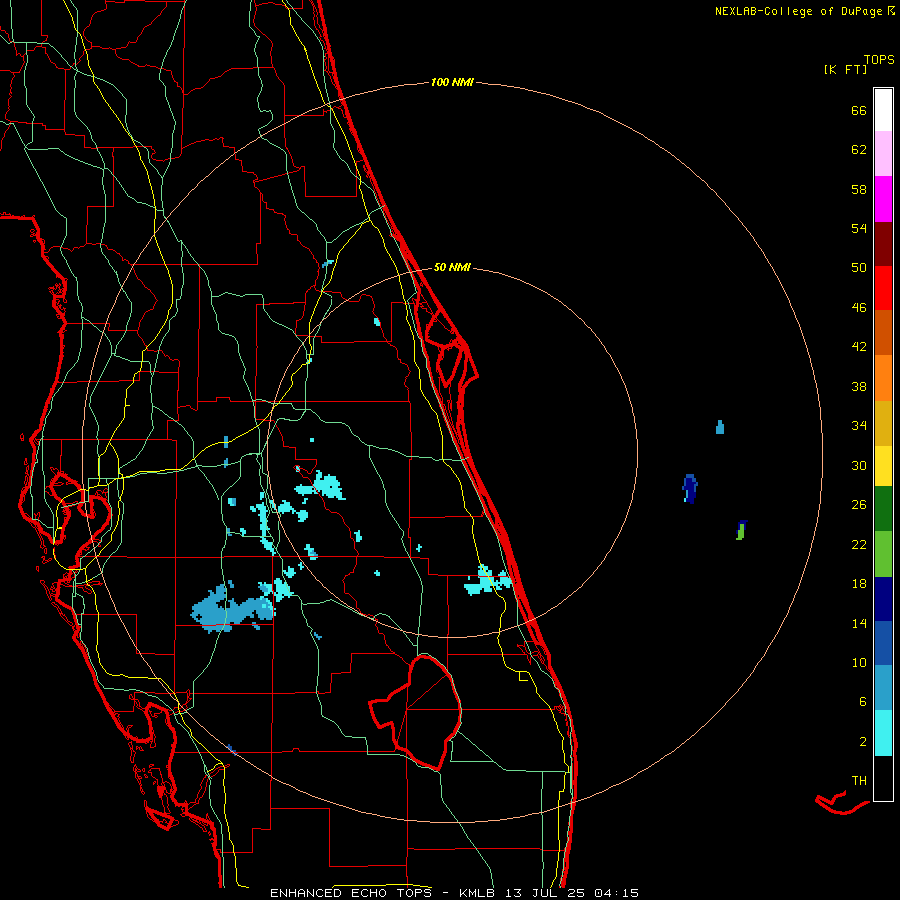Select the legend value 14
The image size is (900, 900).
859,623
